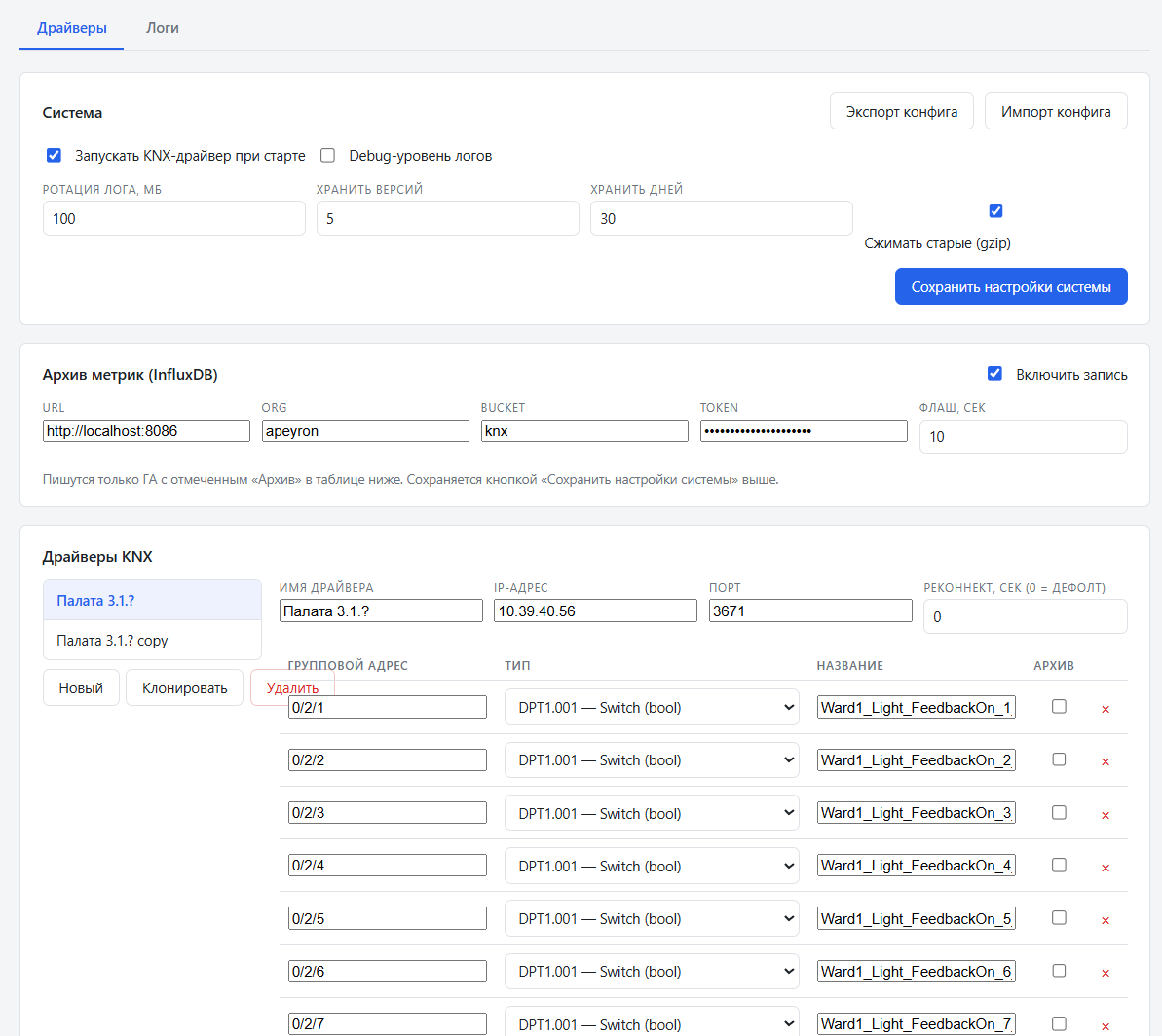Uncheck Запускать KNX-драйвер при старте
This screenshot has height=1036, width=1162.
(54, 155)
